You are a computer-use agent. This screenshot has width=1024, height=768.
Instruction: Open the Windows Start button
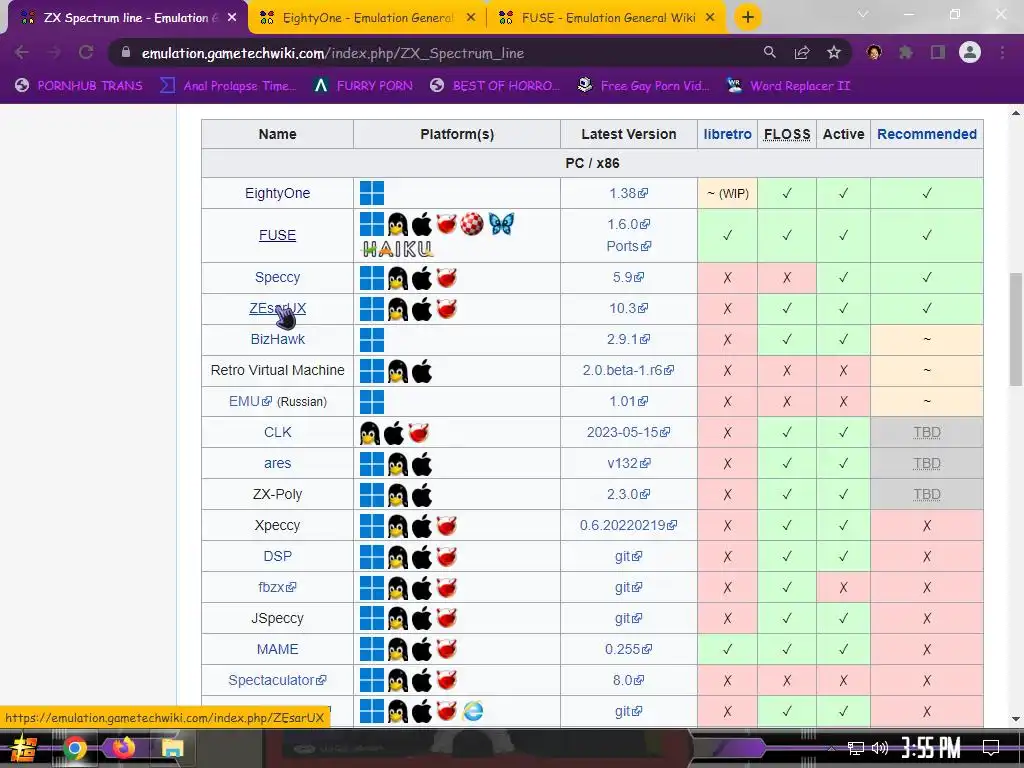pyautogui.click(x=24, y=748)
